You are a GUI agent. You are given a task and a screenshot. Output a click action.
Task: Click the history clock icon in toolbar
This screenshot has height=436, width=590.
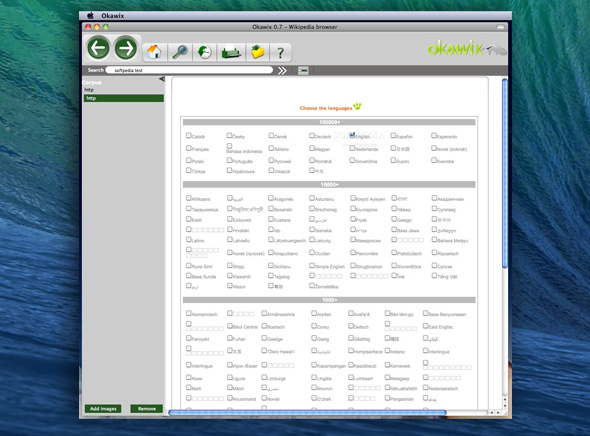click(205, 52)
